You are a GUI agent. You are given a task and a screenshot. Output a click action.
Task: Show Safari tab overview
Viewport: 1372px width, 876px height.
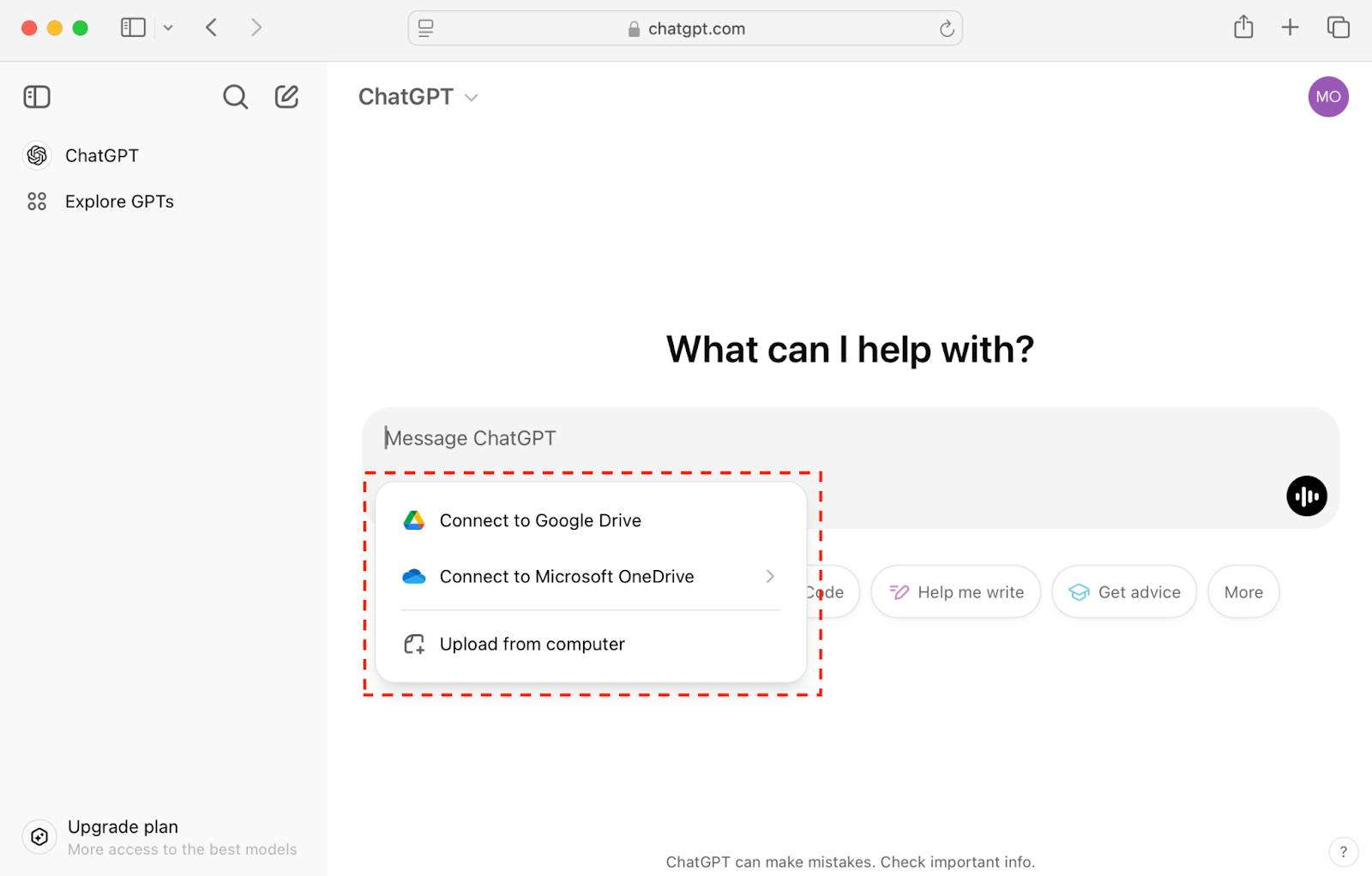pos(1338,27)
